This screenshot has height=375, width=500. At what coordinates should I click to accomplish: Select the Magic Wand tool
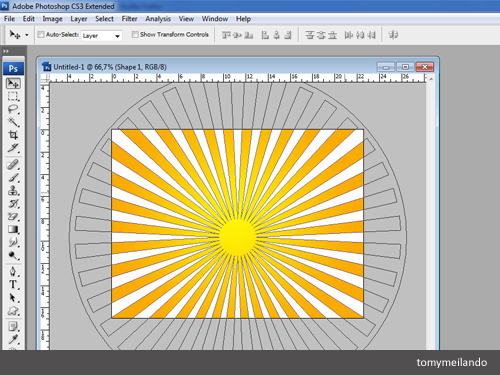13,122
